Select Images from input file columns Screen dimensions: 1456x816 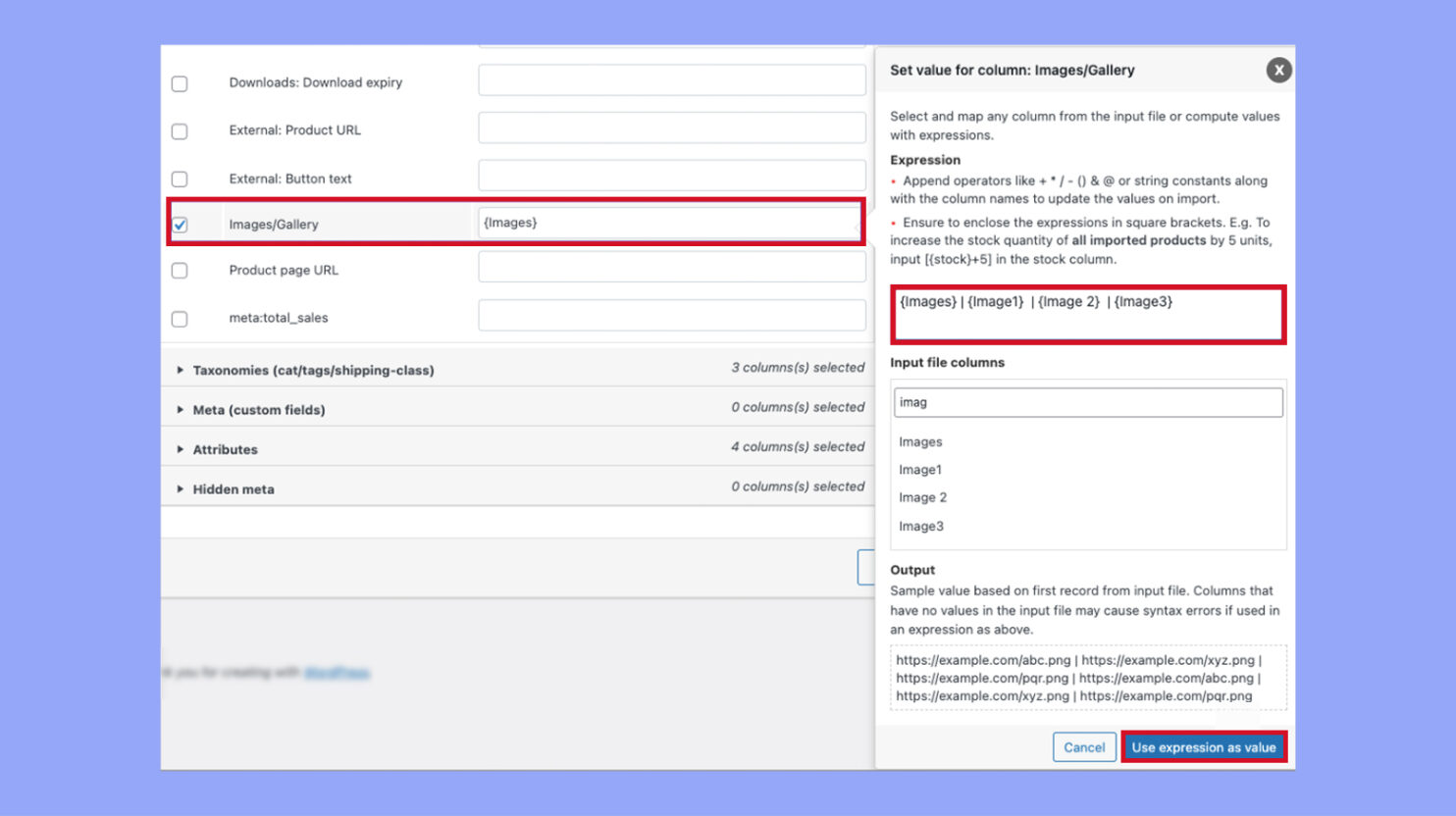click(x=920, y=441)
